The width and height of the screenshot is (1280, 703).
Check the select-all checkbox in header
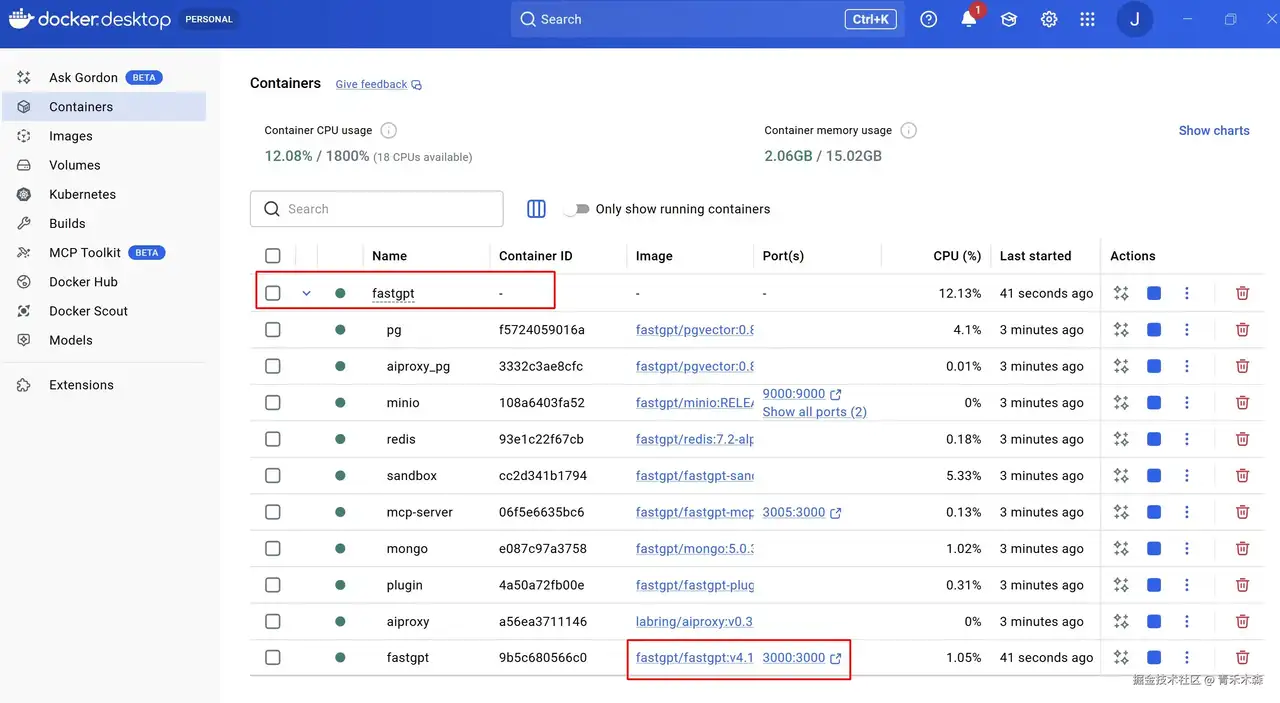(273, 256)
